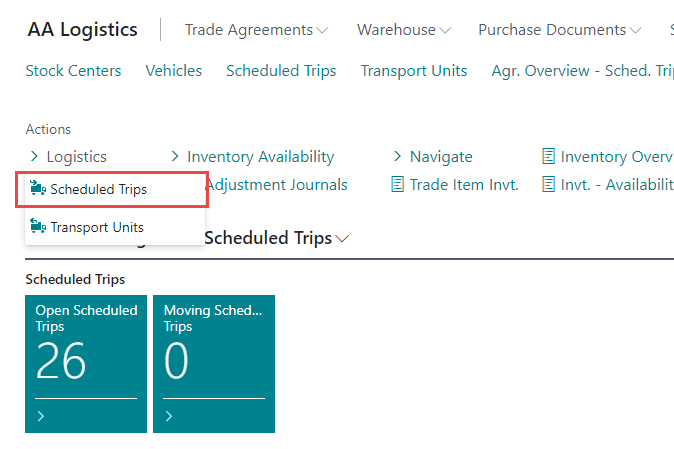Image resolution: width=674 pixels, height=449 pixels.
Task: Click the Transport Units truck icon in dropdown
Action: click(x=38, y=227)
